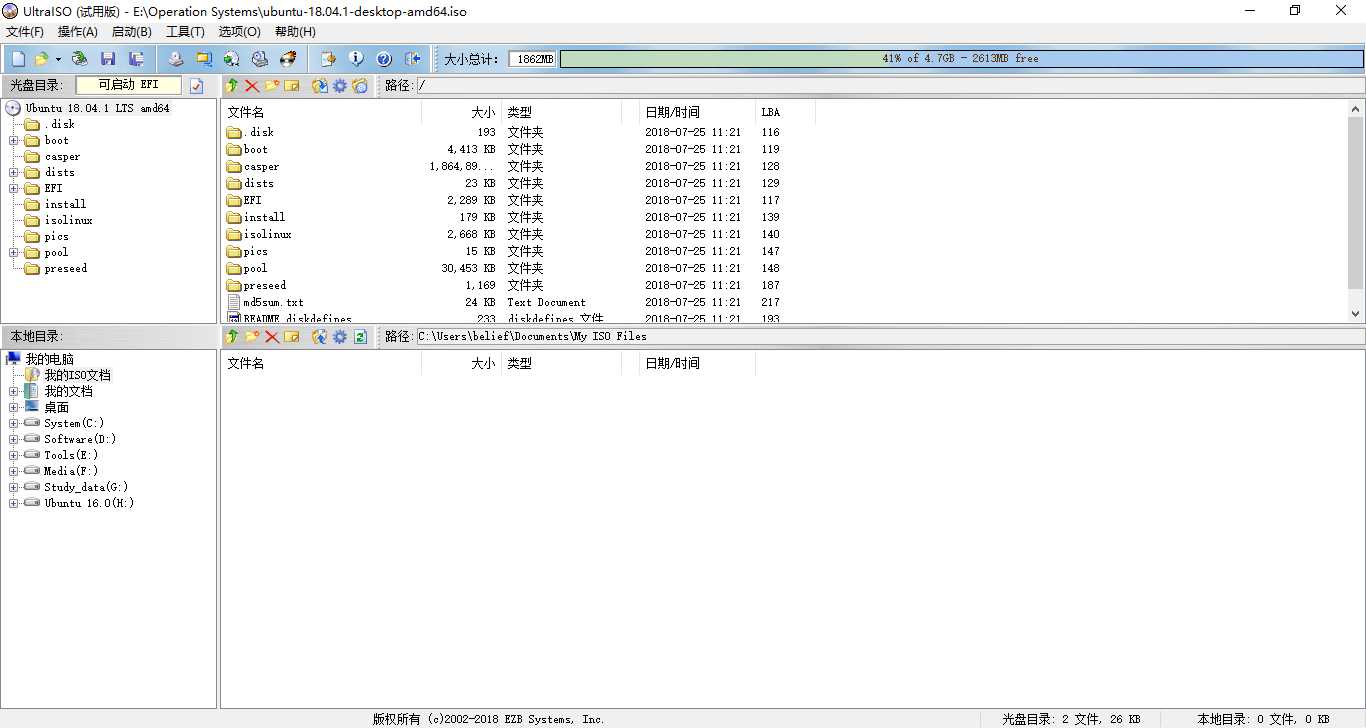1366x728 pixels.
Task: Click the local pane green Refresh icon
Action: [360, 337]
